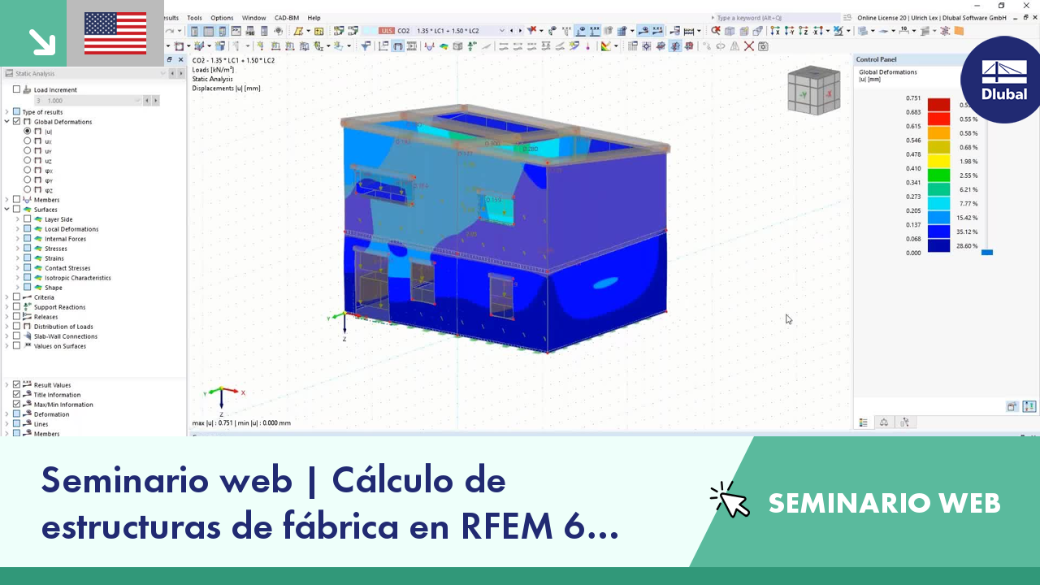Uncheck Global Deformations checkbox
This screenshot has width=1040, height=585.
click(x=17, y=122)
